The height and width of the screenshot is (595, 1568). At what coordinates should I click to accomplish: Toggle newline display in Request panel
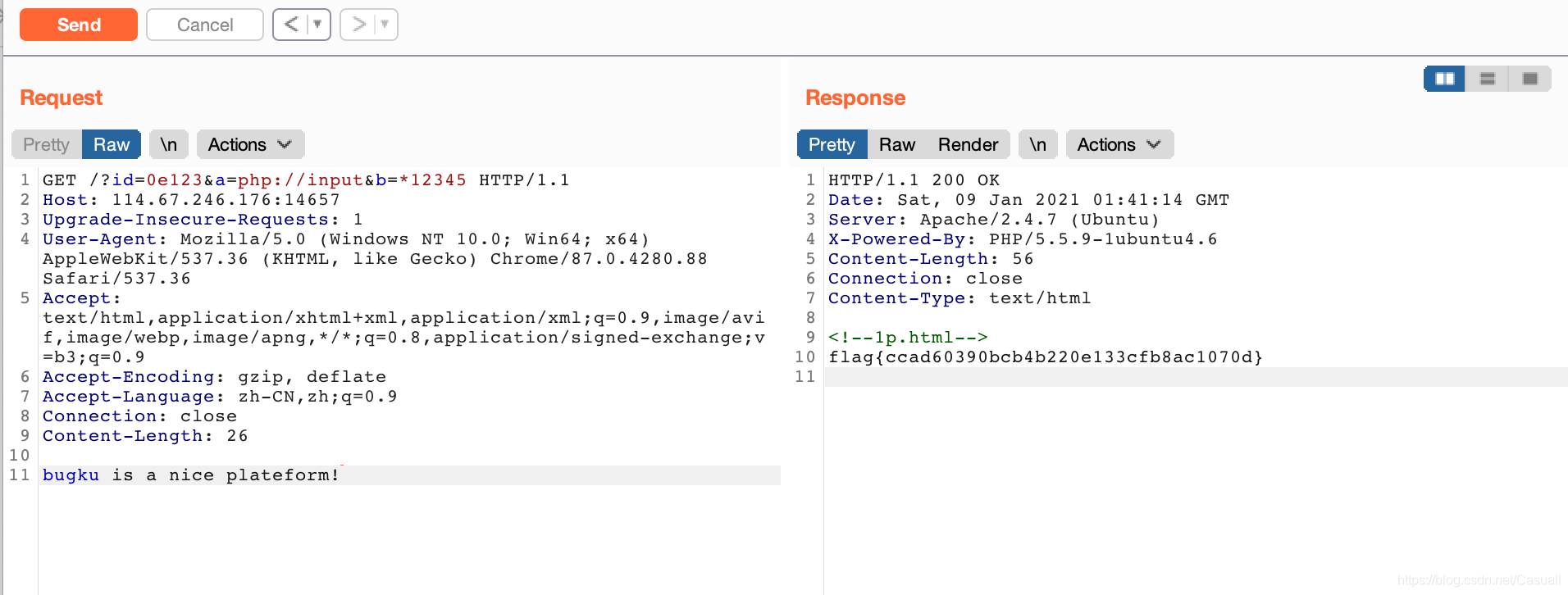169,144
